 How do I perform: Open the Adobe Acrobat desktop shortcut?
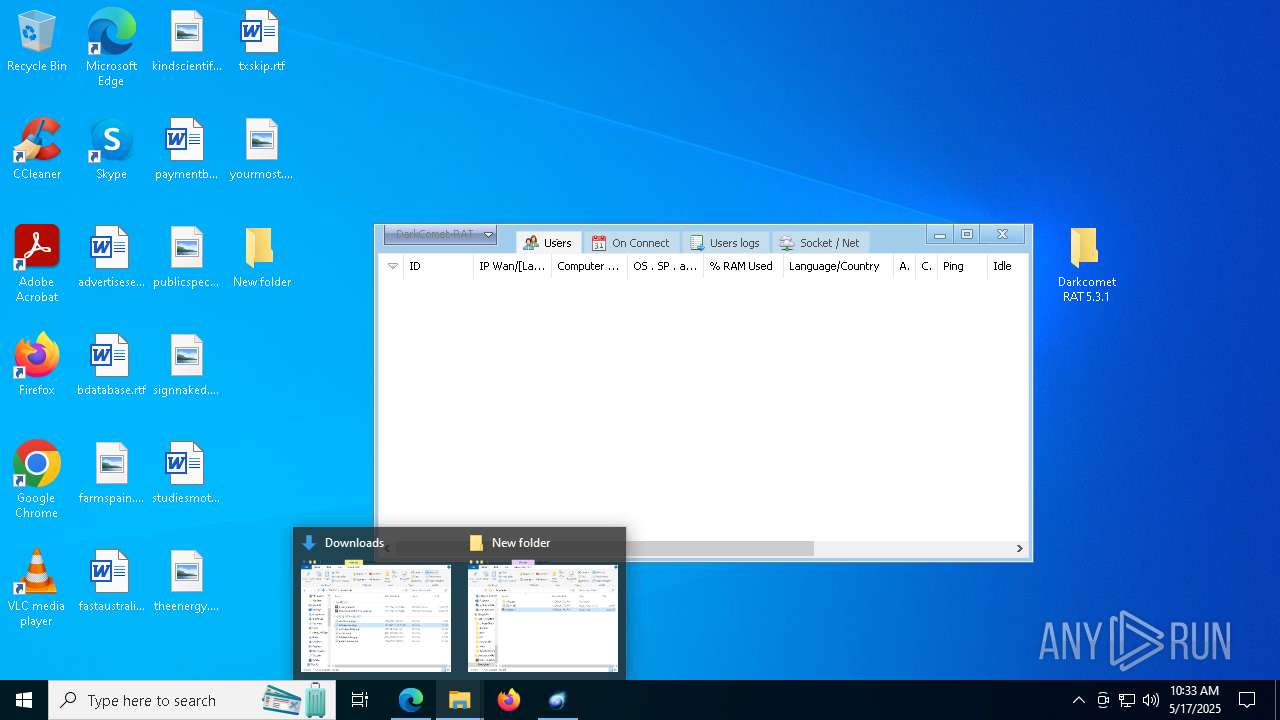pos(37,265)
